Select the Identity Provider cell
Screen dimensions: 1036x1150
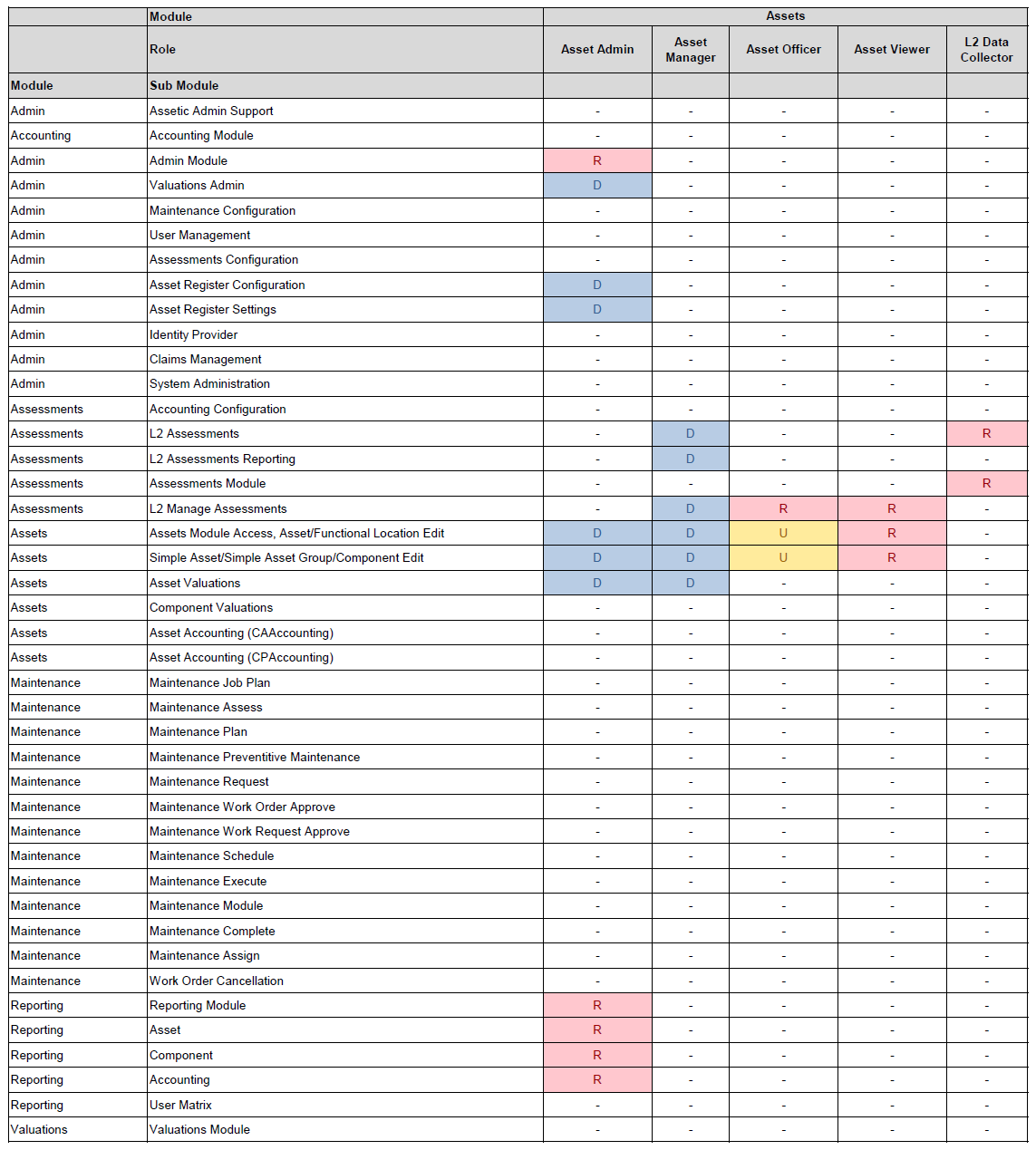(345, 334)
